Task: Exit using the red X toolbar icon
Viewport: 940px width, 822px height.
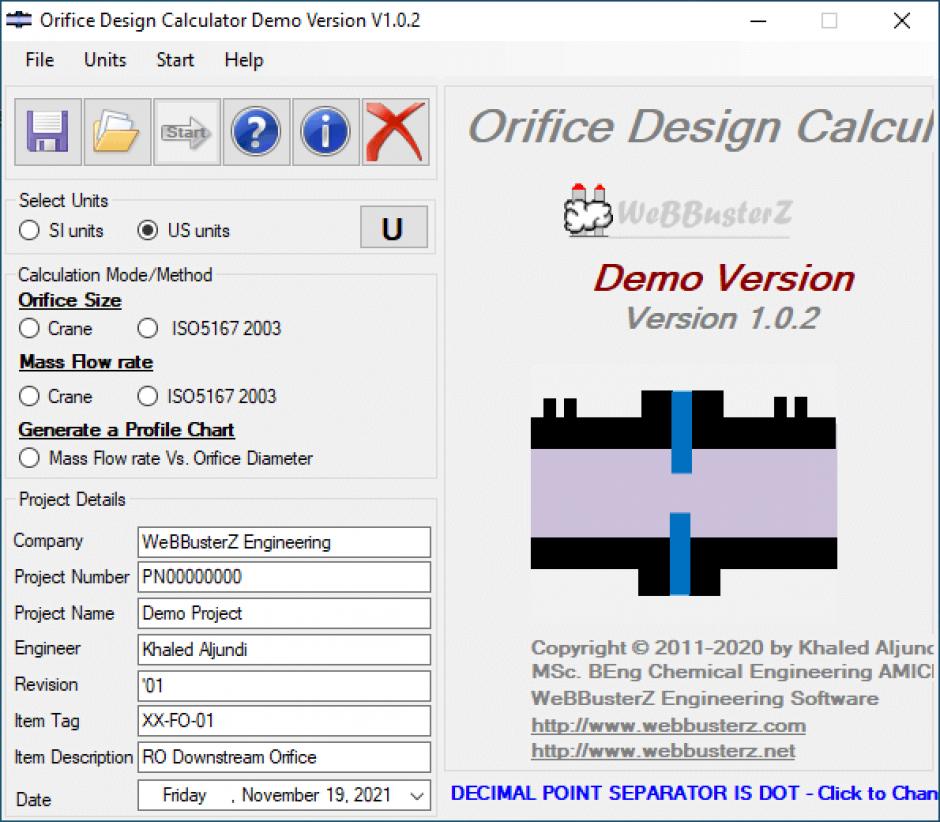Action: click(x=396, y=132)
